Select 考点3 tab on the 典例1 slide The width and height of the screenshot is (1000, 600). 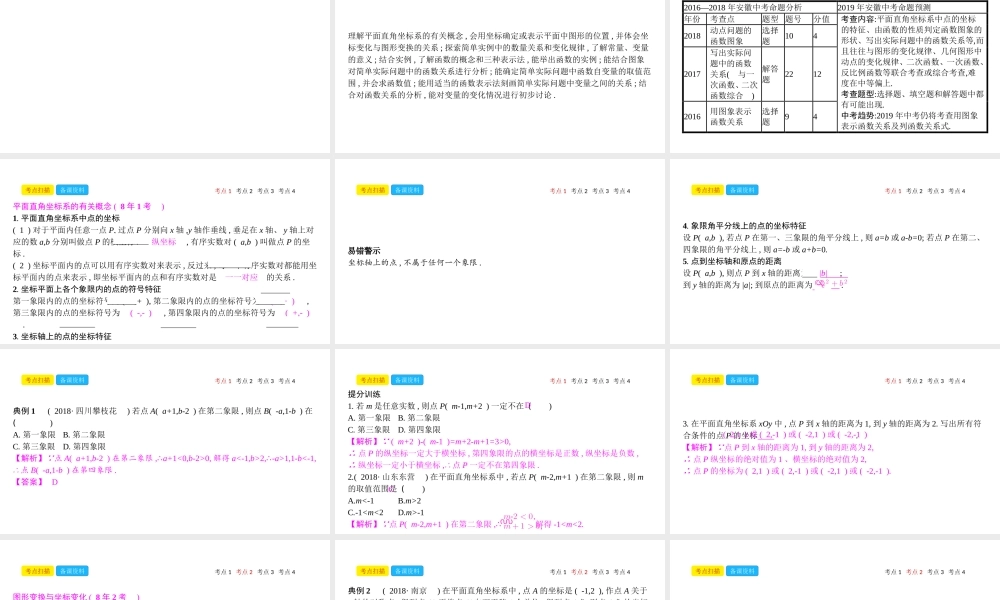tap(266, 381)
